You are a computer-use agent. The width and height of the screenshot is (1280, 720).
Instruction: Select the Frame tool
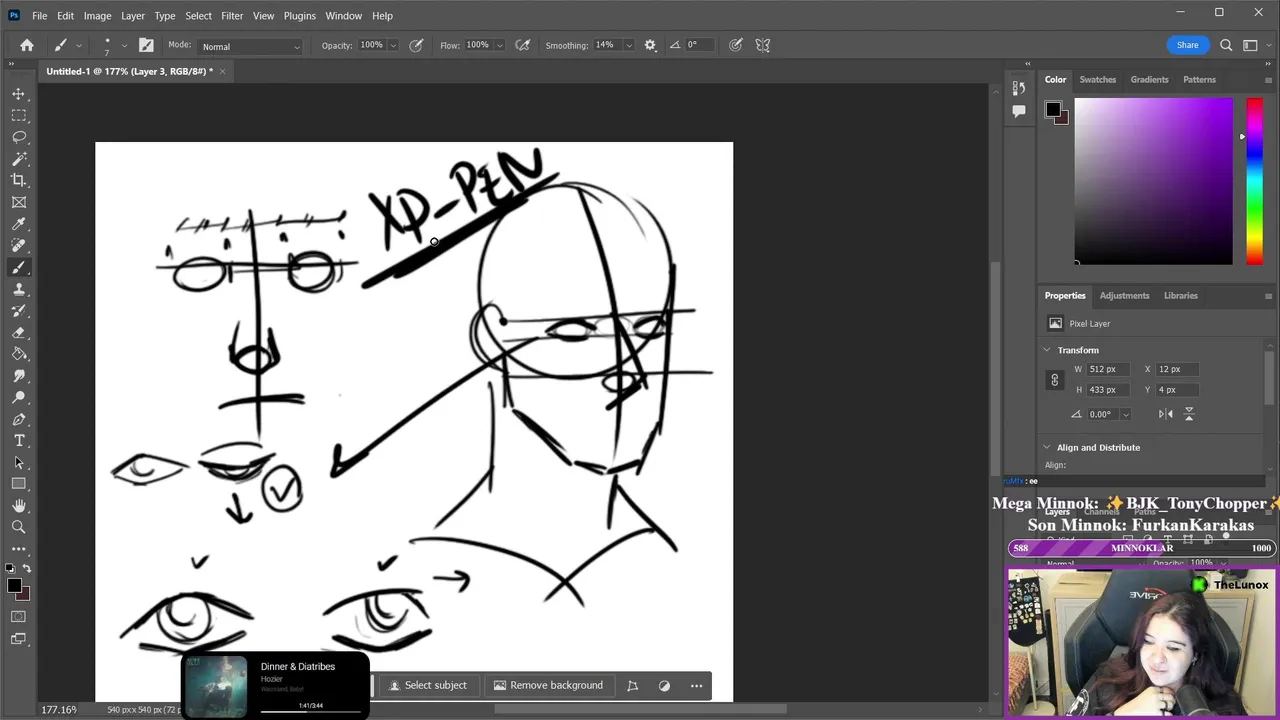coord(19,202)
